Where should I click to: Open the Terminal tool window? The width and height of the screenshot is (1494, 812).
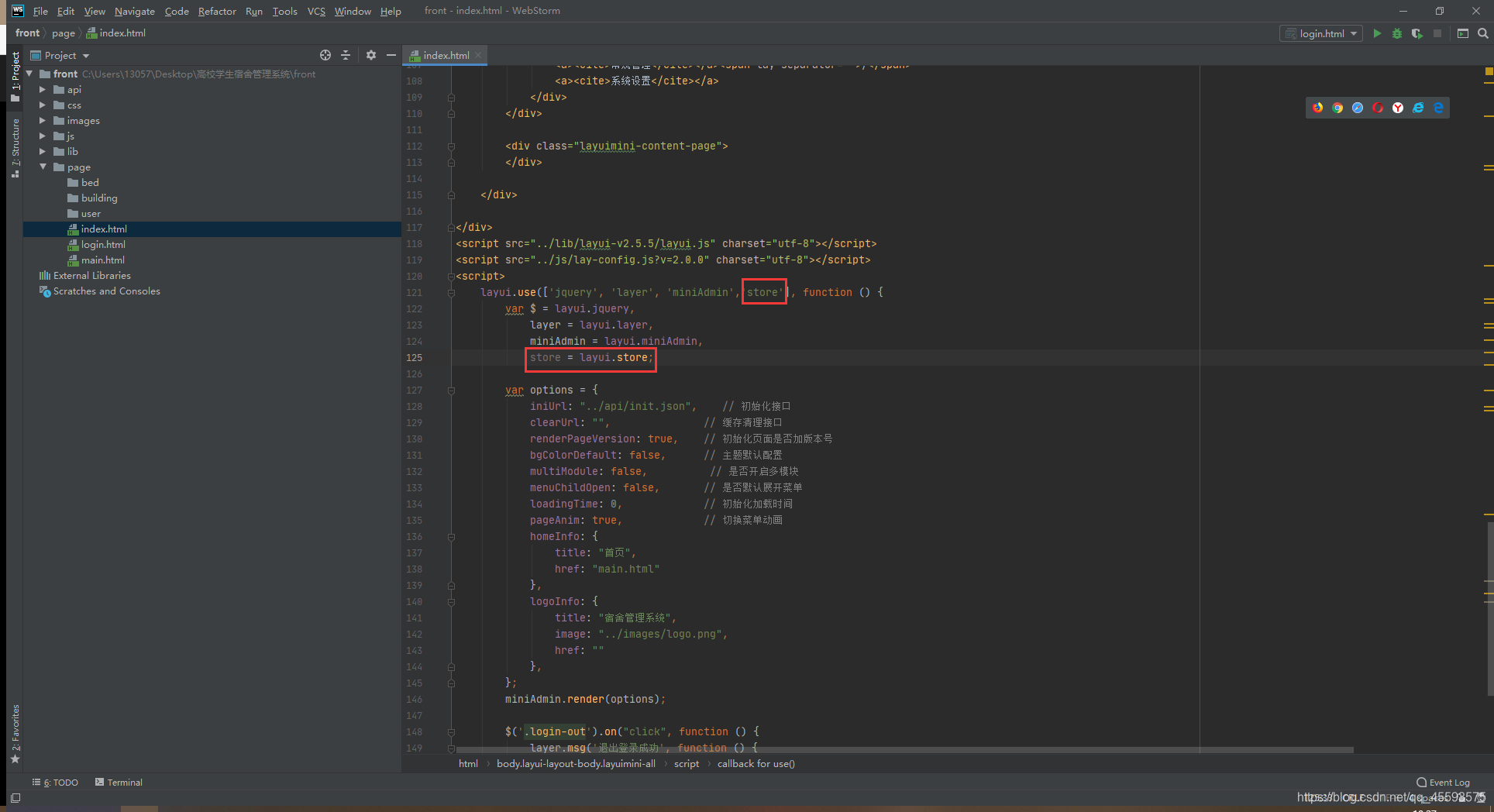coord(119,783)
